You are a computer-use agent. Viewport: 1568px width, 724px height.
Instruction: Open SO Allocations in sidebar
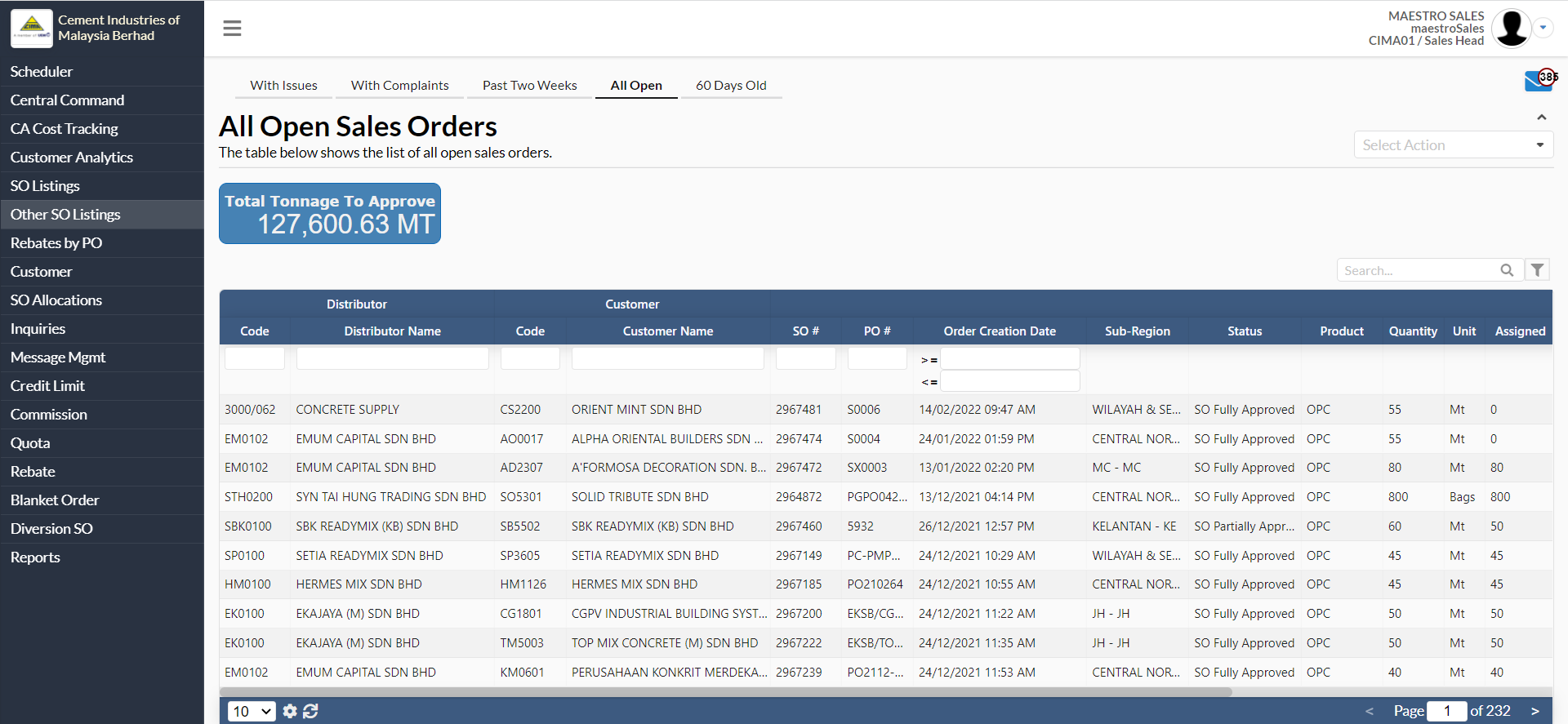[x=102, y=300]
